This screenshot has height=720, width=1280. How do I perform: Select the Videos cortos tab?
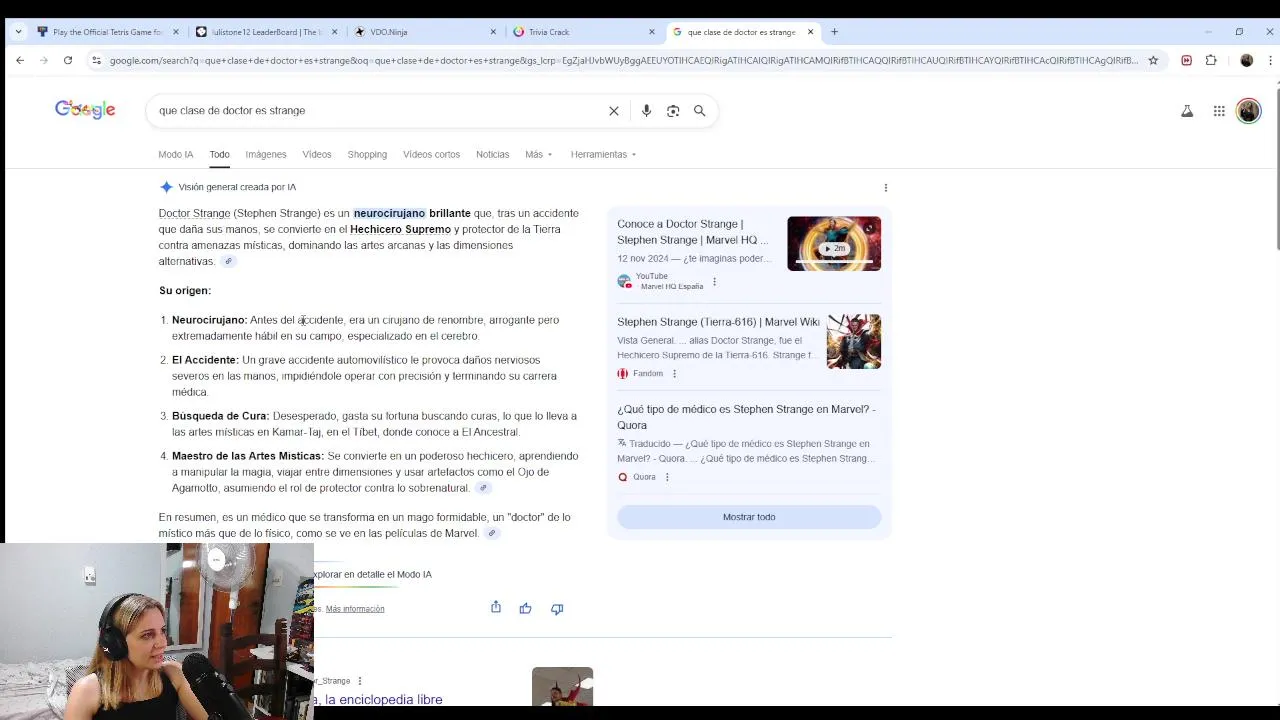431,154
